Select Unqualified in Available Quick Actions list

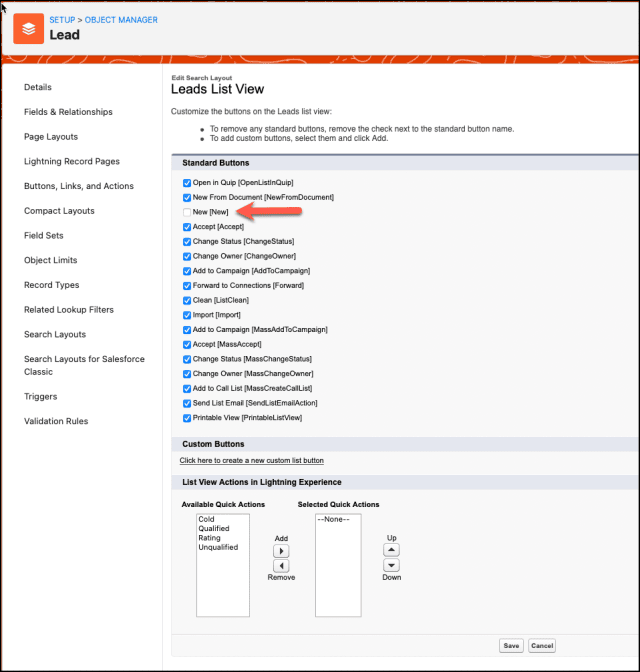[218, 547]
